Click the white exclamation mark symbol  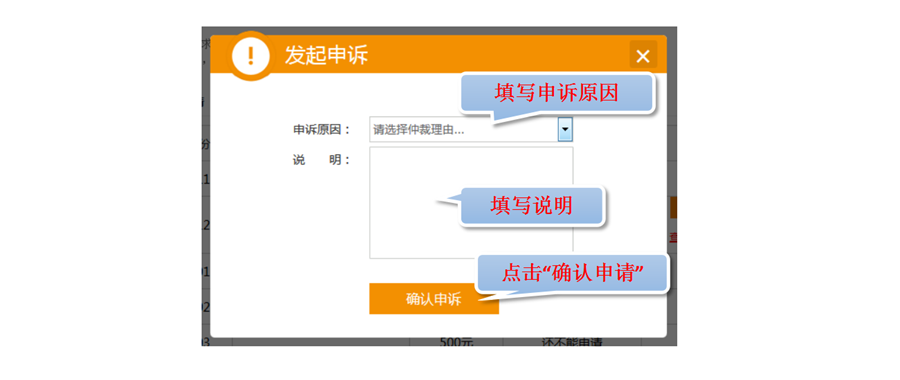click(x=250, y=56)
